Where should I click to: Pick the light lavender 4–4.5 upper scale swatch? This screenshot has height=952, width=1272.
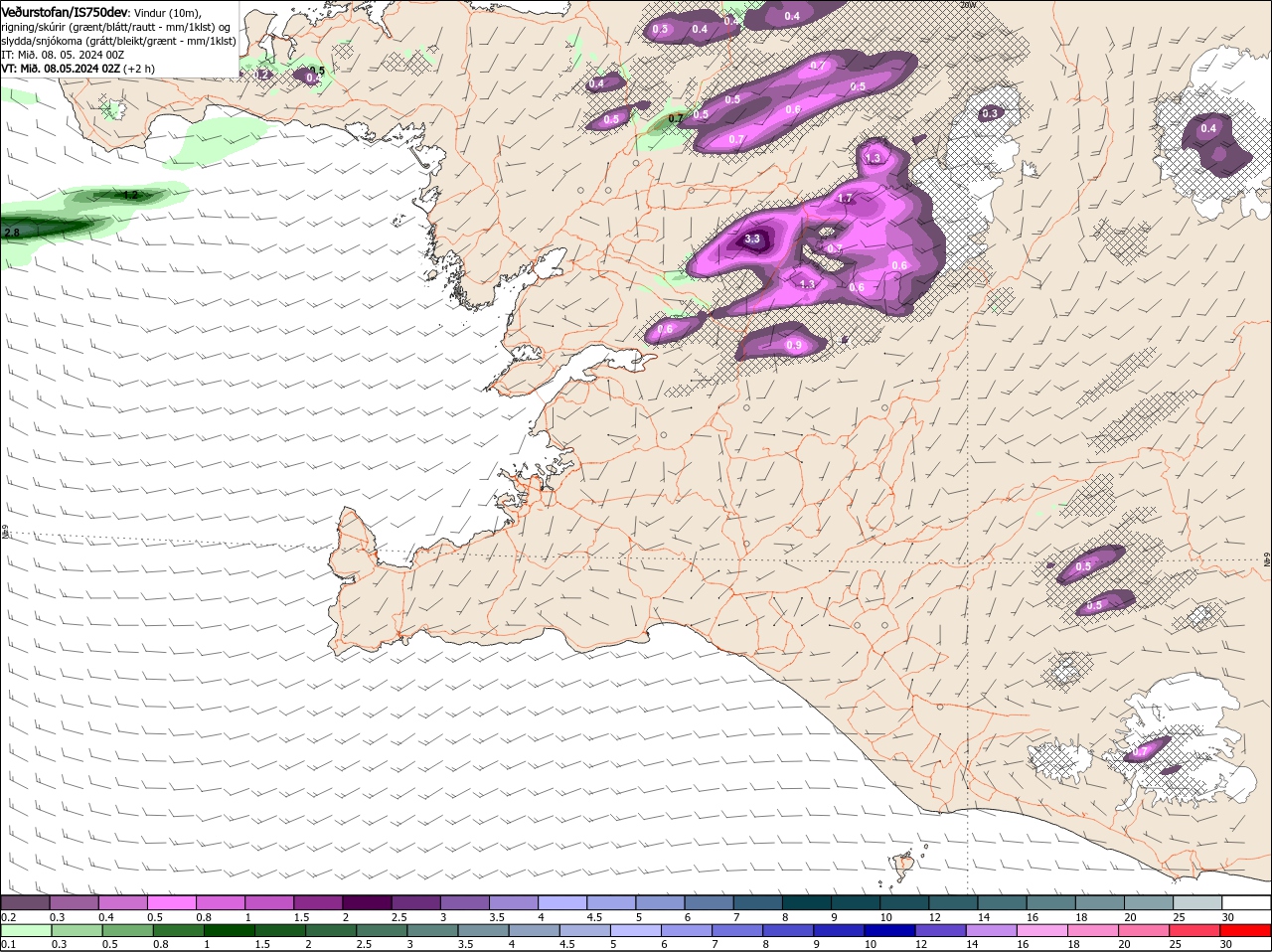click(x=562, y=902)
